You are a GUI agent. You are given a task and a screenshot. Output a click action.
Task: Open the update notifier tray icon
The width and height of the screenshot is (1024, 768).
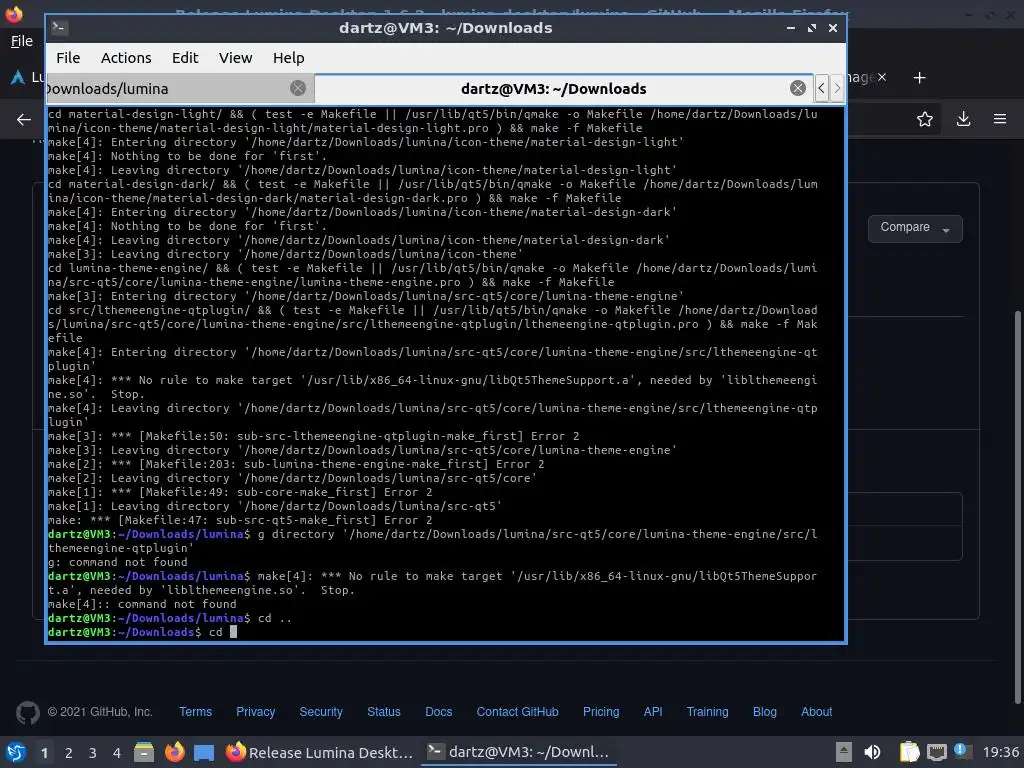pyautogui.click(x=961, y=751)
